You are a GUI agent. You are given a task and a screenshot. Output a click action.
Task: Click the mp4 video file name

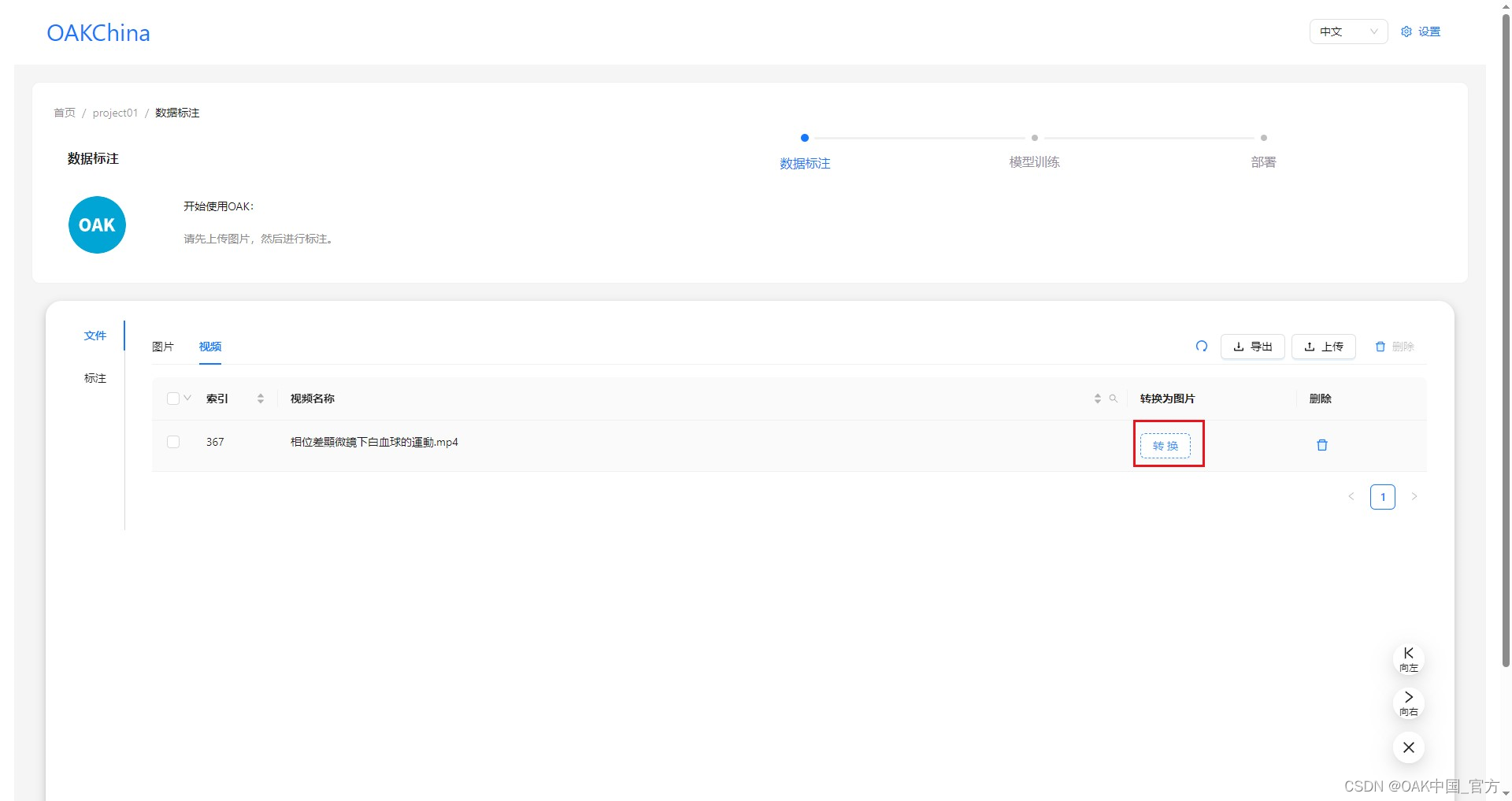[374, 442]
